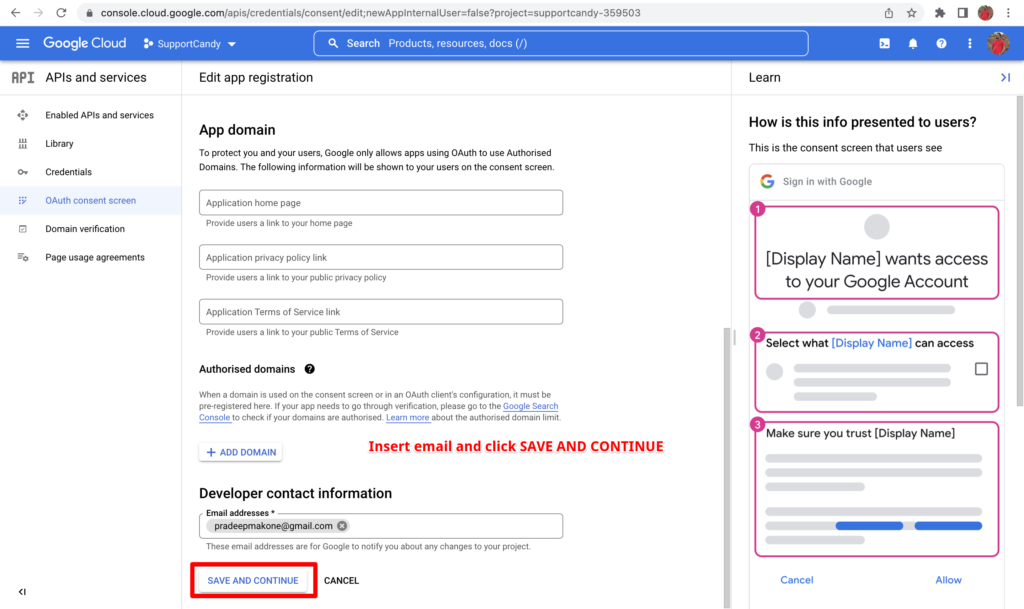Image resolution: width=1024 pixels, height=609 pixels.
Task: Click the Enabled APIs sidebar icon
Action: (x=23, y=115)
